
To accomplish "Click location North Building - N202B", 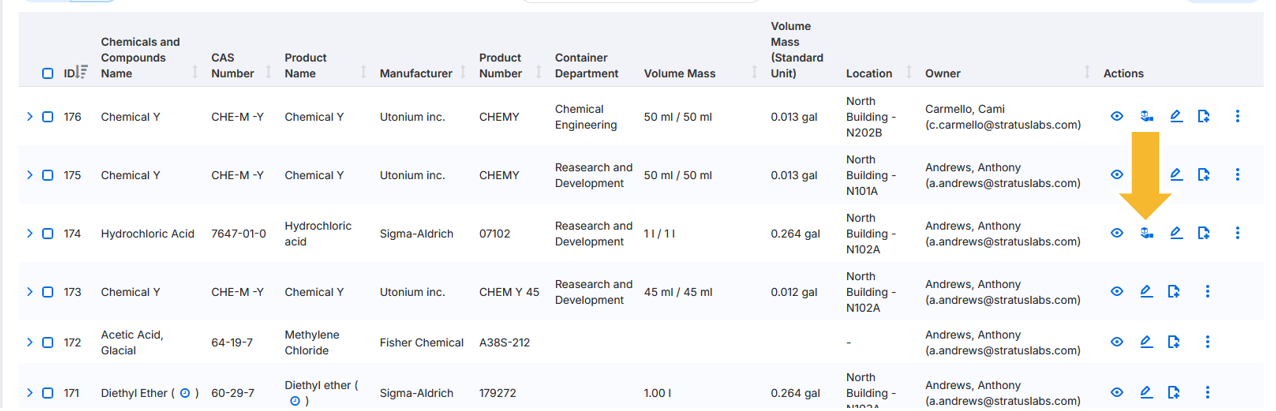I will coord(872,117).
